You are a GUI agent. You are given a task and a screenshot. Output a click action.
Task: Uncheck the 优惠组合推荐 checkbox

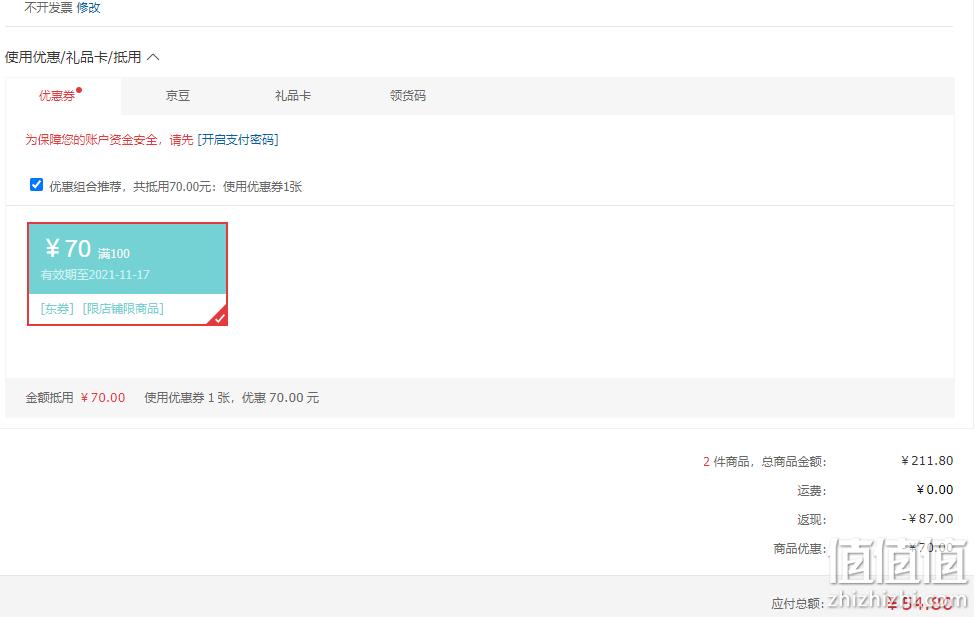(37, 184)
